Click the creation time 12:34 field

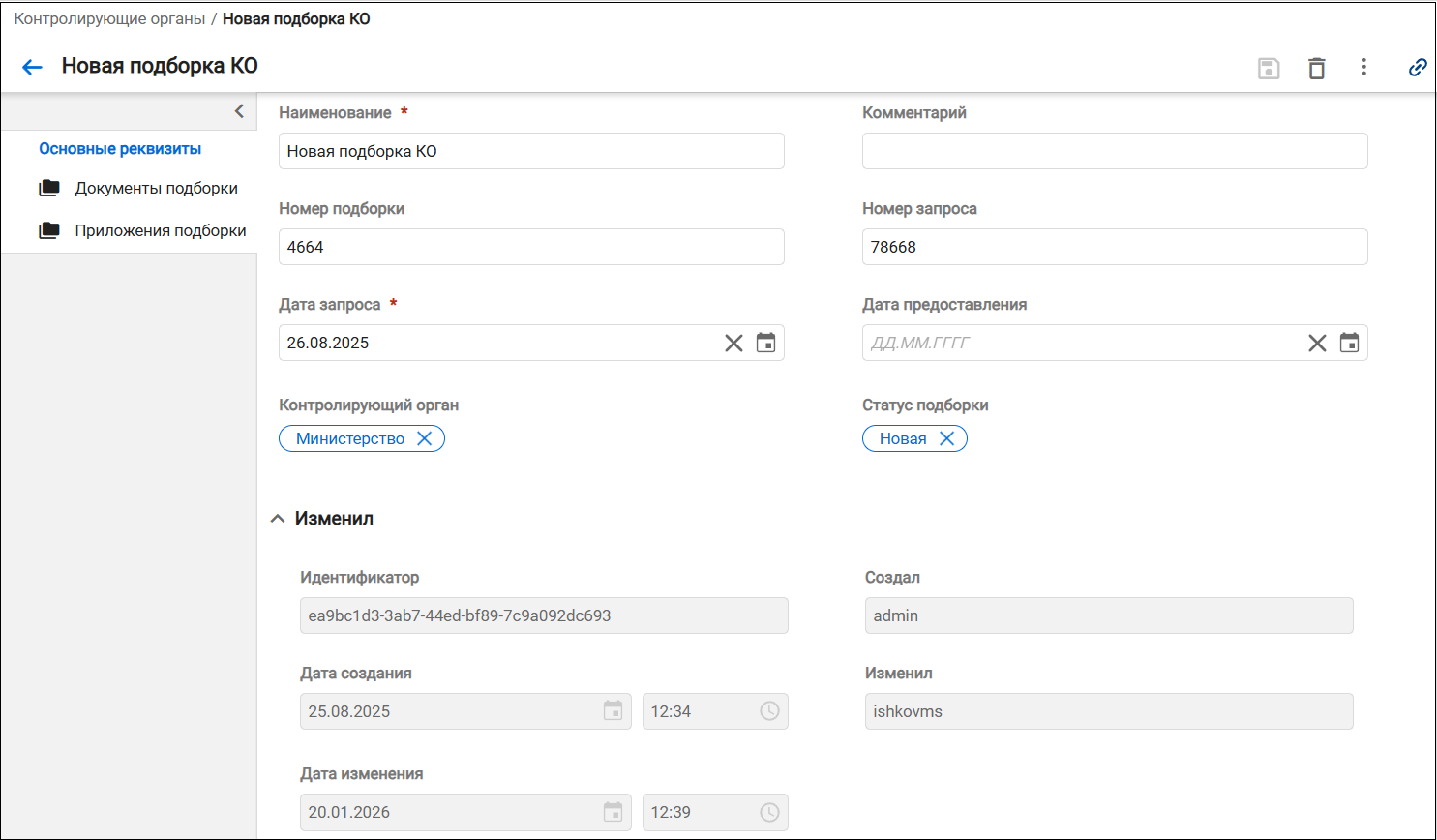point(715,711)
